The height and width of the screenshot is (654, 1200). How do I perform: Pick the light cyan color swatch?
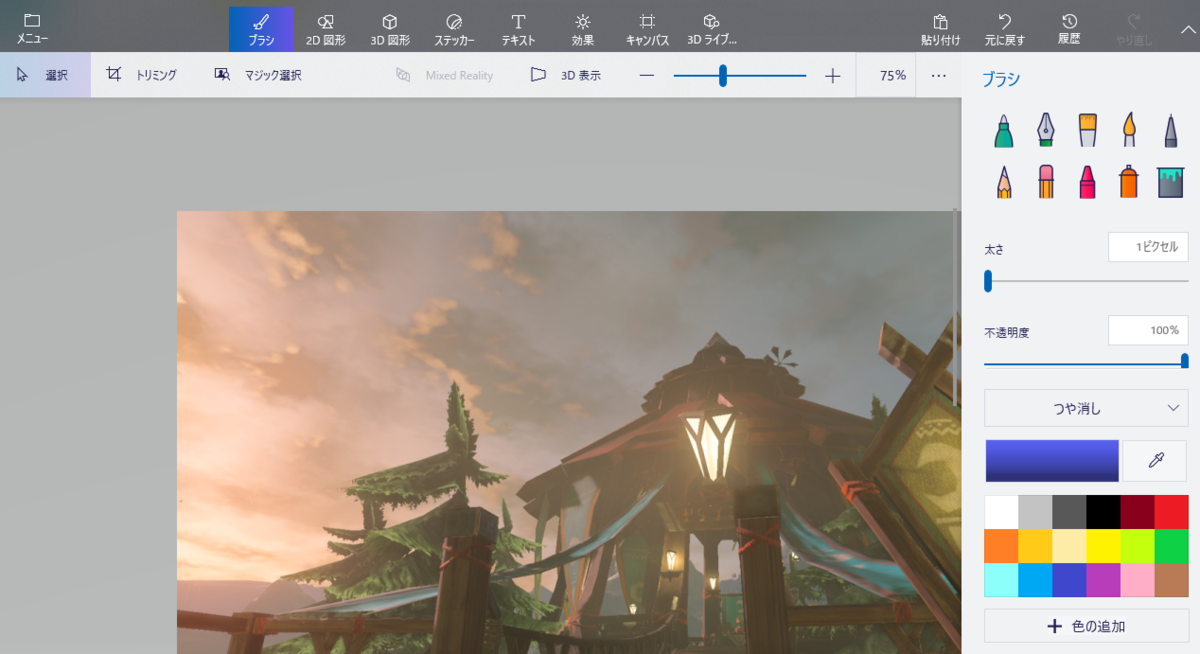pos(1001,580)
